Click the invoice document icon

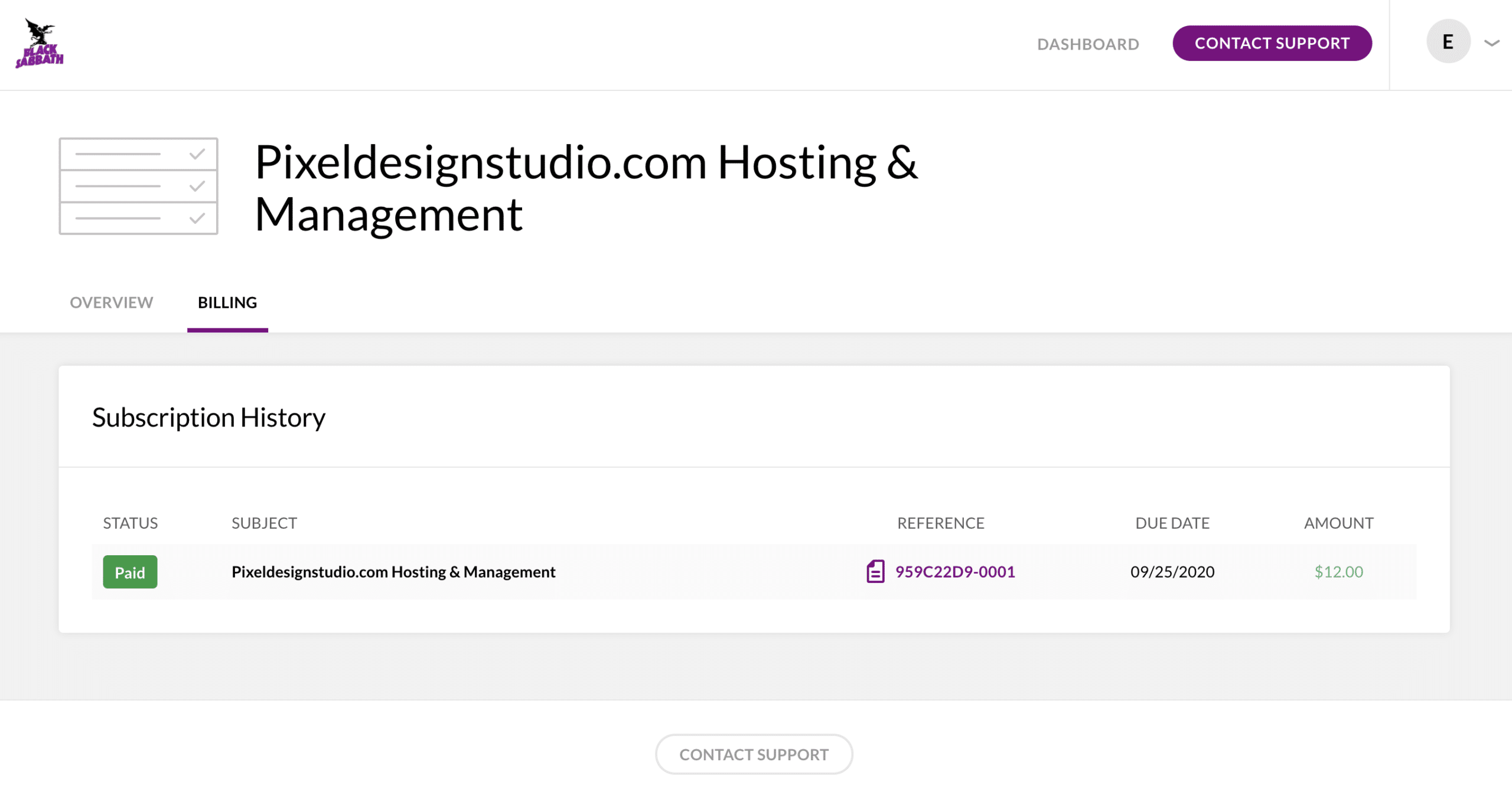tap(875, 571)
